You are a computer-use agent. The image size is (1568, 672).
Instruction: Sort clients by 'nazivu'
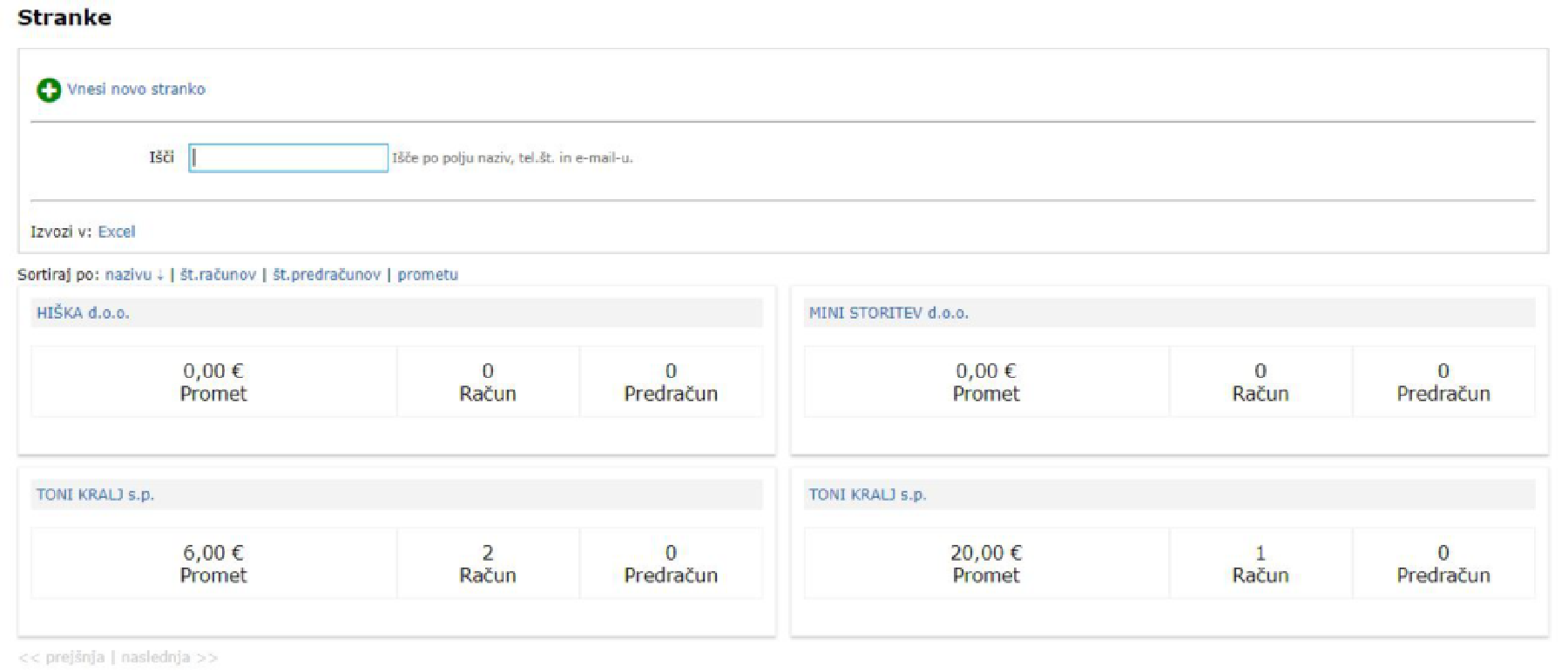(129, 274)
